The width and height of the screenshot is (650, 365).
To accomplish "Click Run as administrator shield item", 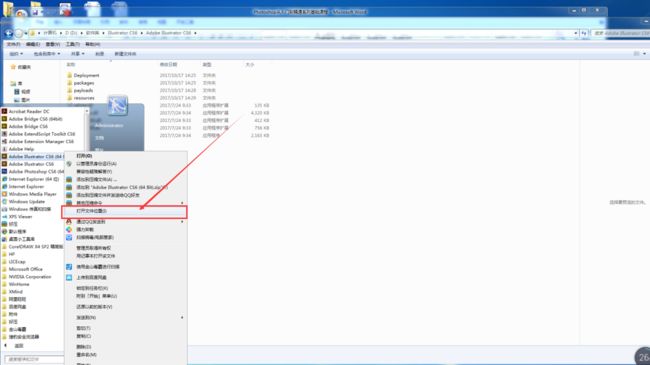I will tap(96, 164).
